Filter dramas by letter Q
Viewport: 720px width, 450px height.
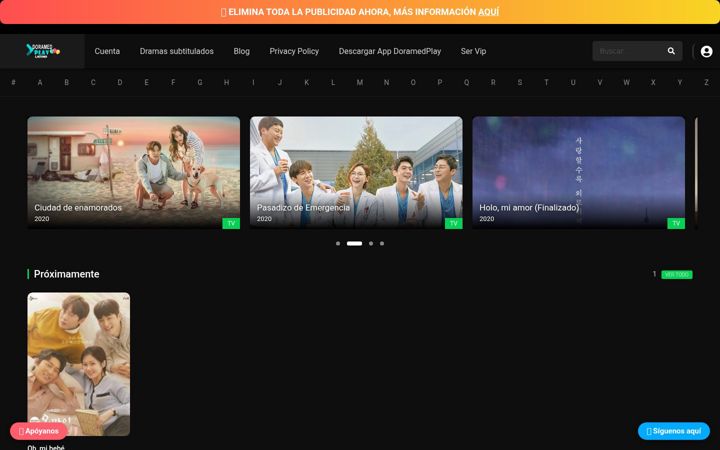click(467, 83)
